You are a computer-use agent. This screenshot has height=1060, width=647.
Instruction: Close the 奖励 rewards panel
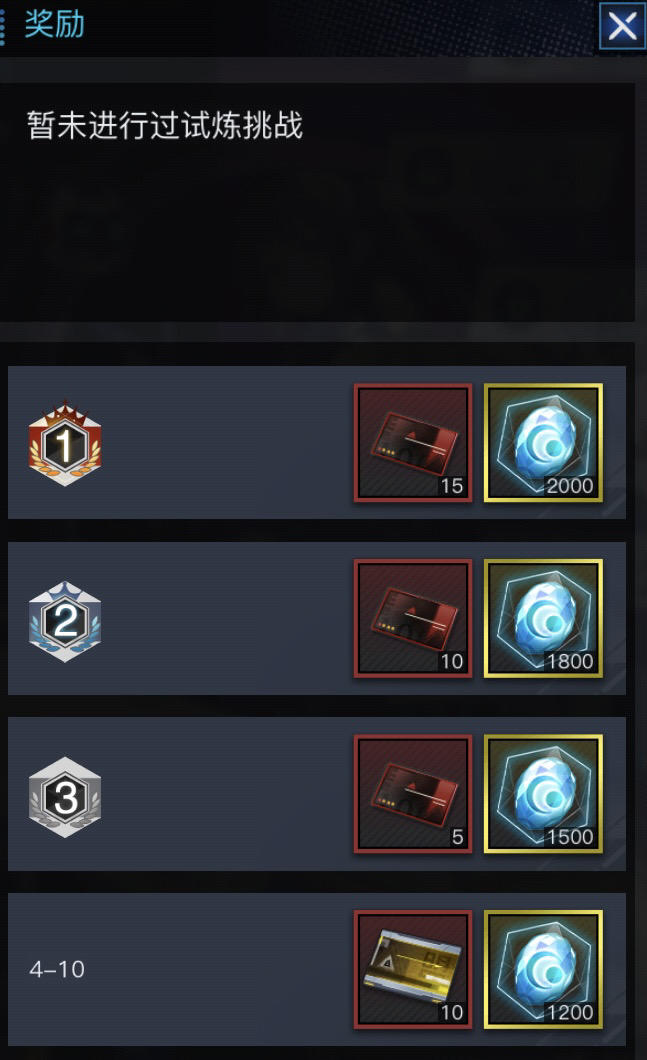(622, 26)
